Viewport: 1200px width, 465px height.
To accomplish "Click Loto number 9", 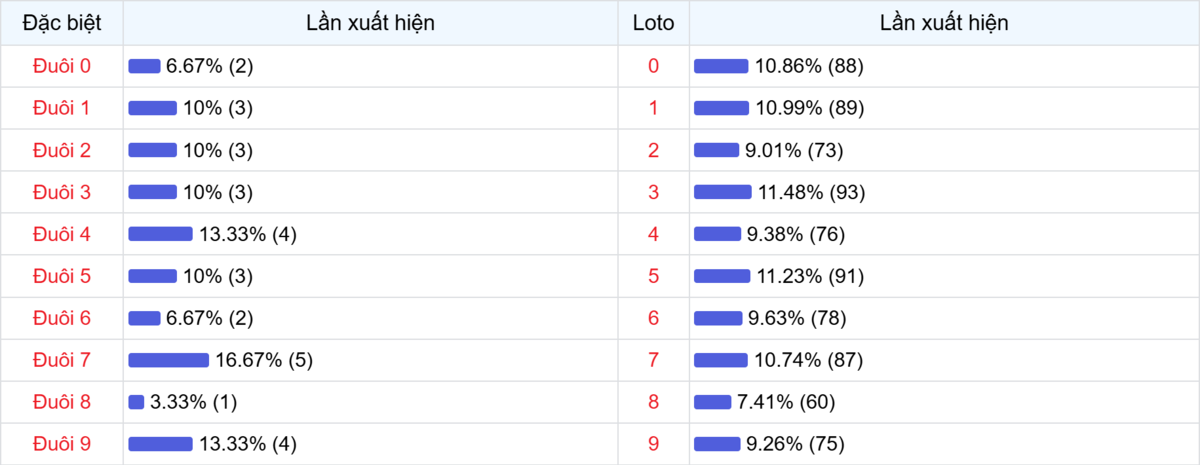I will pos(654,444).
